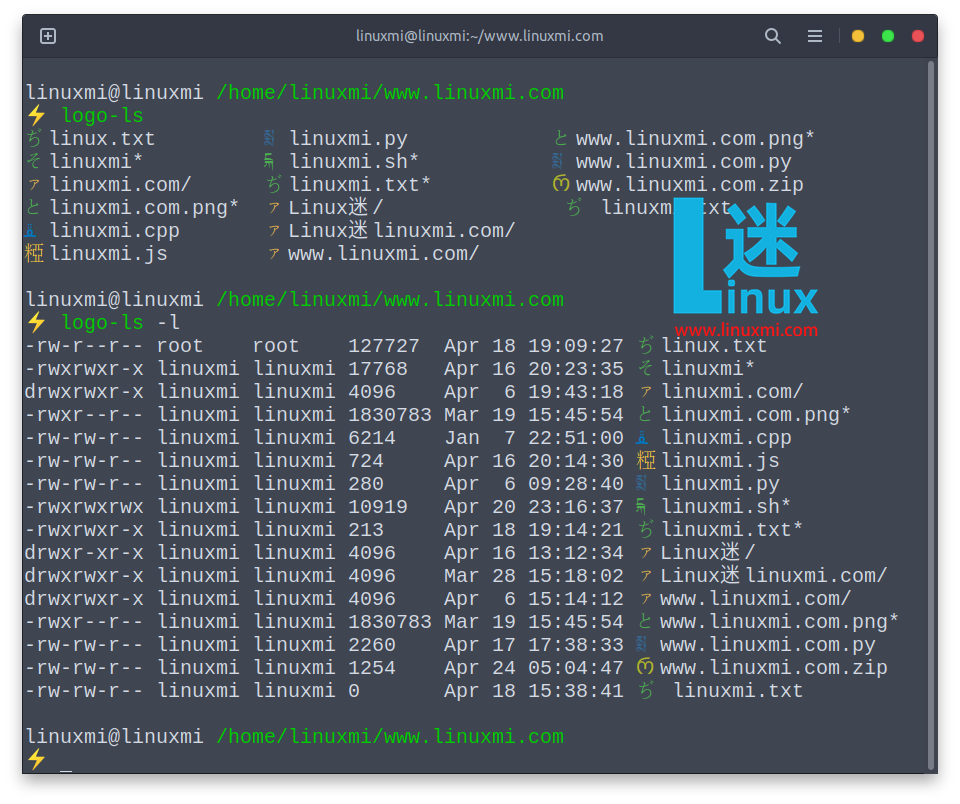Click shell icon beside linuxmi.sh* in long listing
This screenshot has width=960, height=804.
[x=646, y=507]
